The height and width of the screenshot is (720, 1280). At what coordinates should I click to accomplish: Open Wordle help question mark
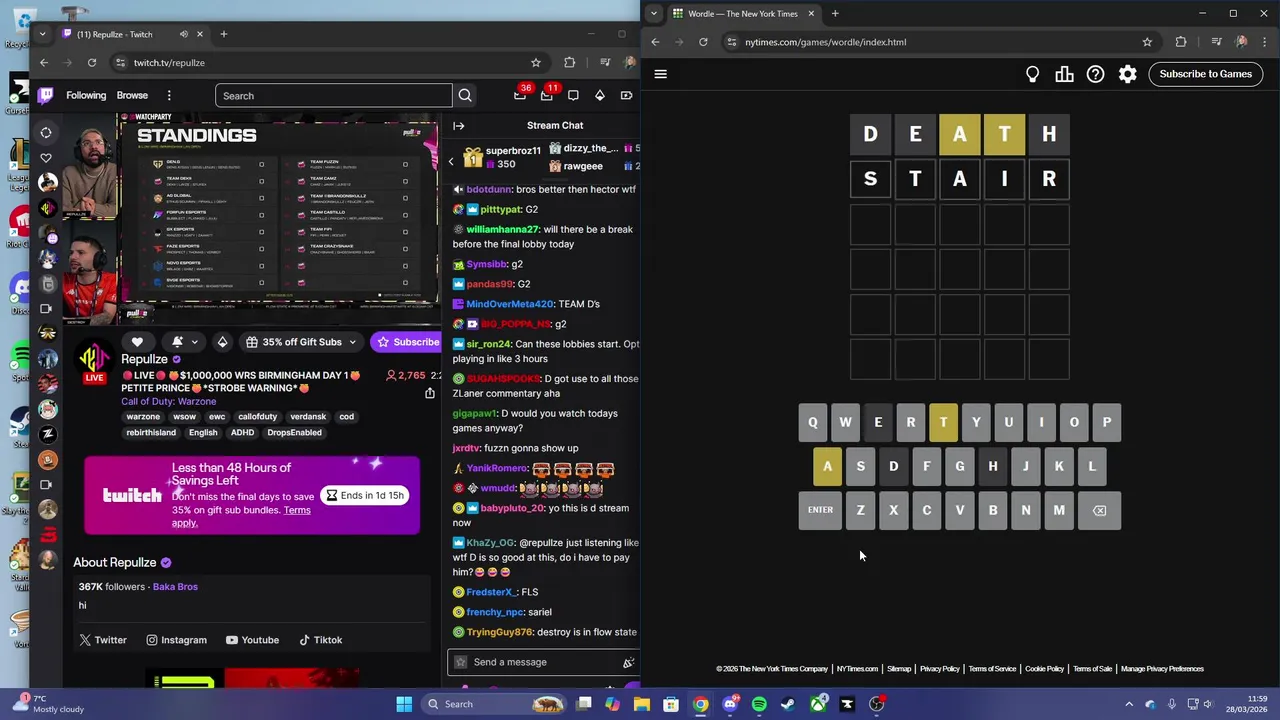tap(1096, 74)
